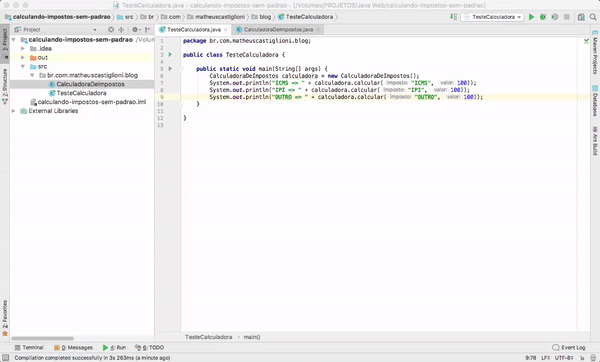Viewport: 600px width, 362px height.
Task: Hide the Project panel with the hide icon
Action: (x=148, y=29)
